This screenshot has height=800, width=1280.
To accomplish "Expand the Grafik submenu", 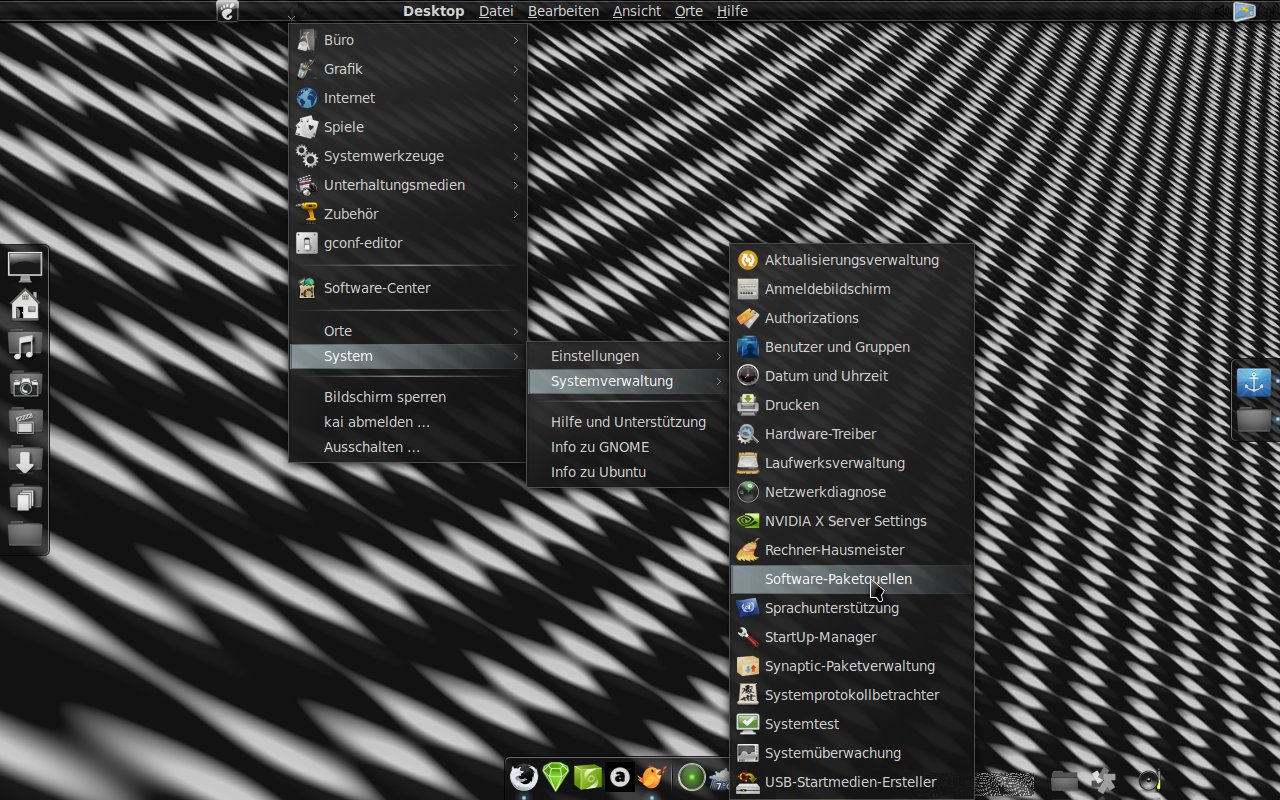I will click(x=408, y=69).
